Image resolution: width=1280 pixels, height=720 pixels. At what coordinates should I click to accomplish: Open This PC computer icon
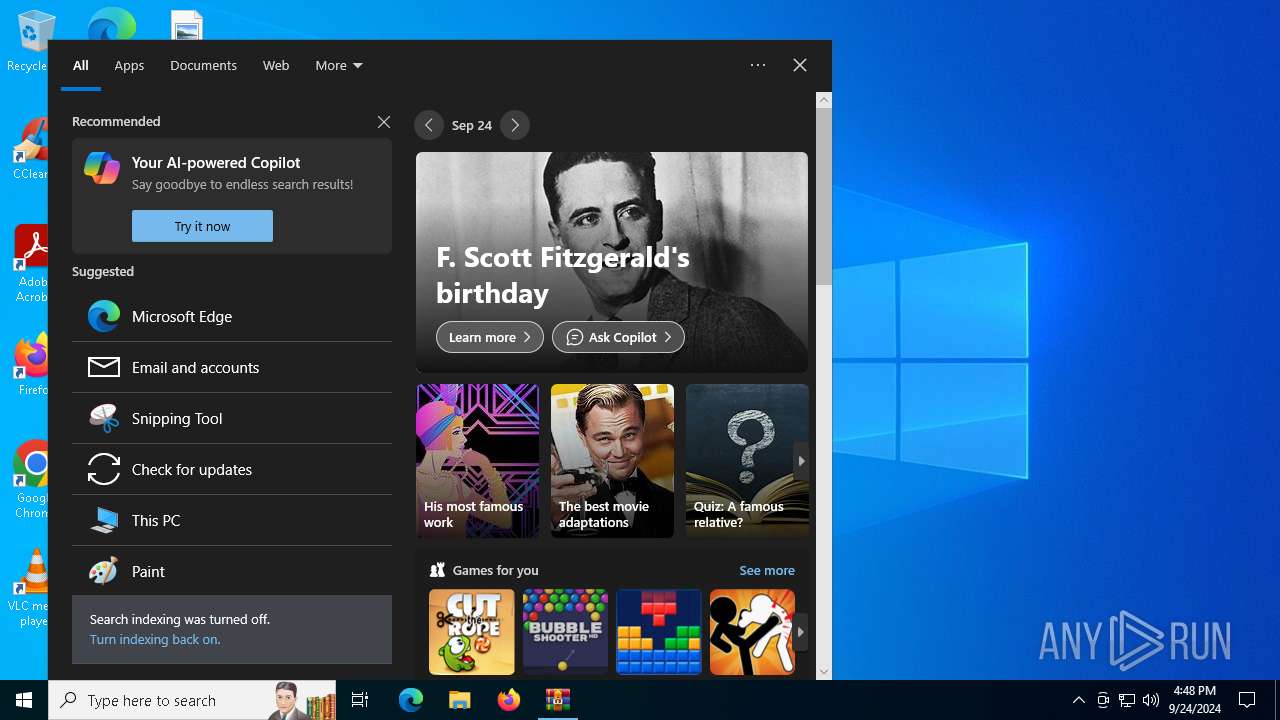point(104,520)
